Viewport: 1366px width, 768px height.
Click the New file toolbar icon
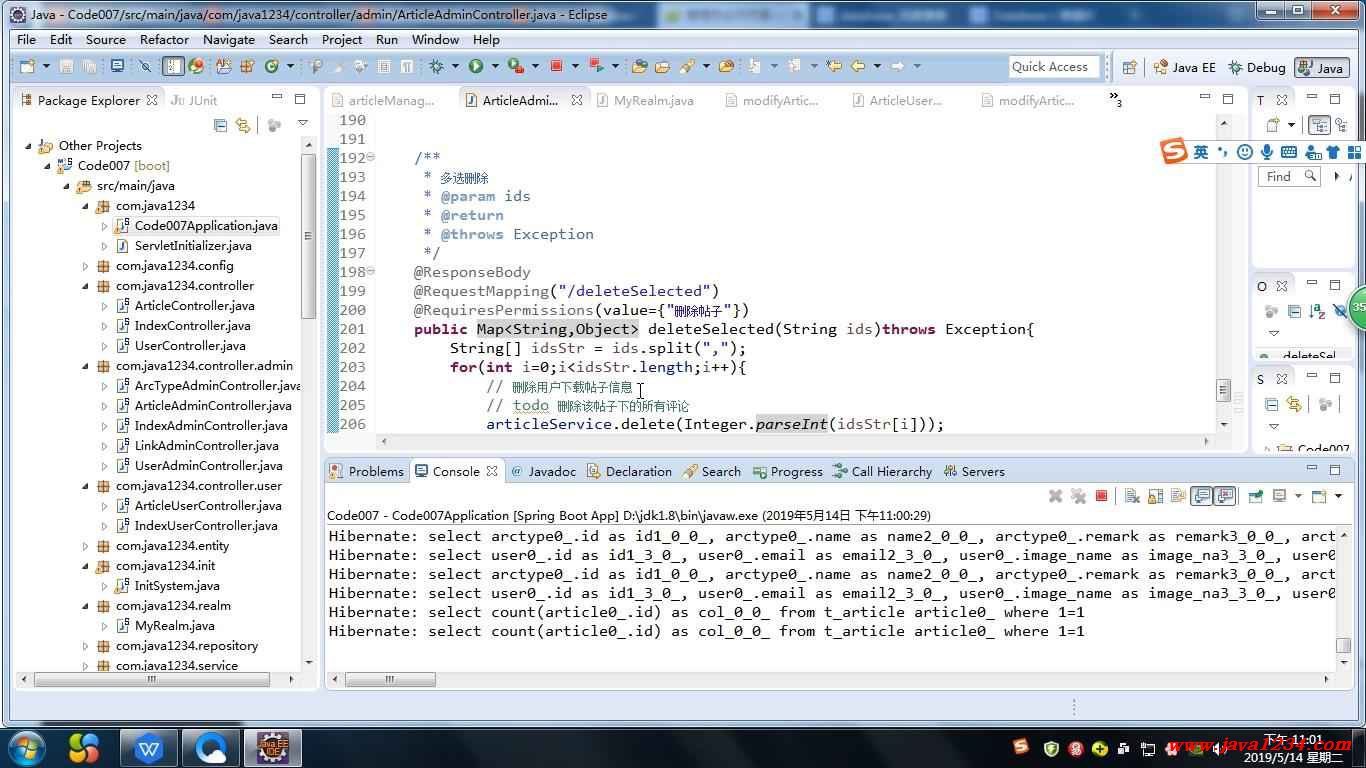pos(27,66)
